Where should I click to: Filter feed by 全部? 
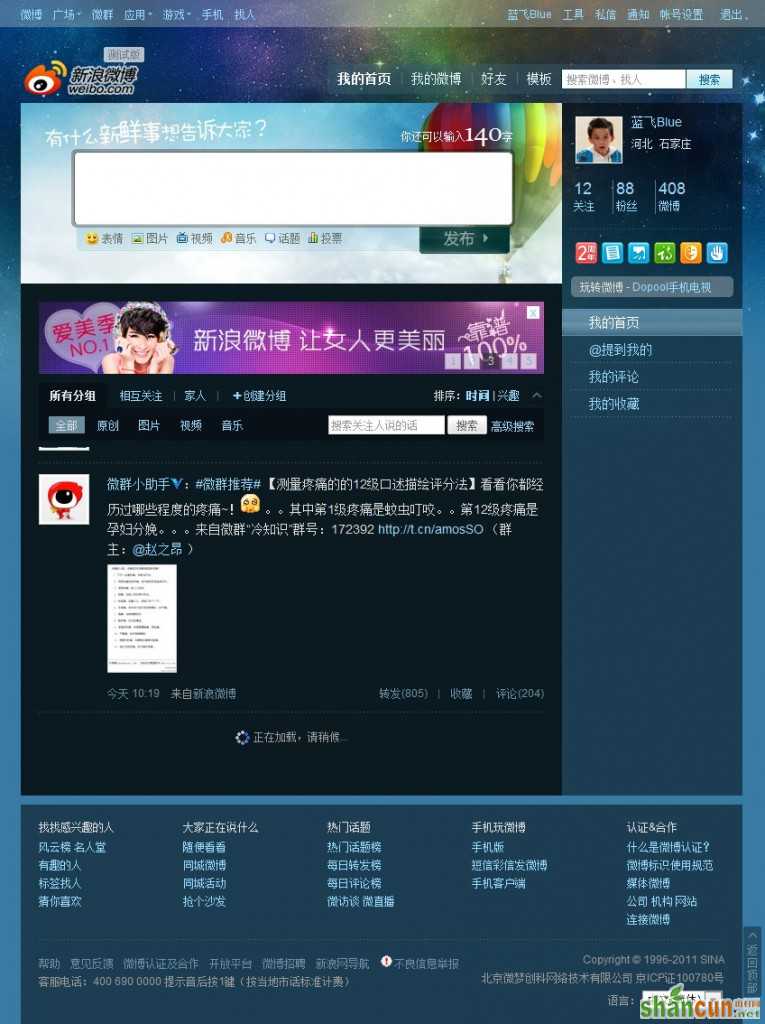tap(67, 426)
